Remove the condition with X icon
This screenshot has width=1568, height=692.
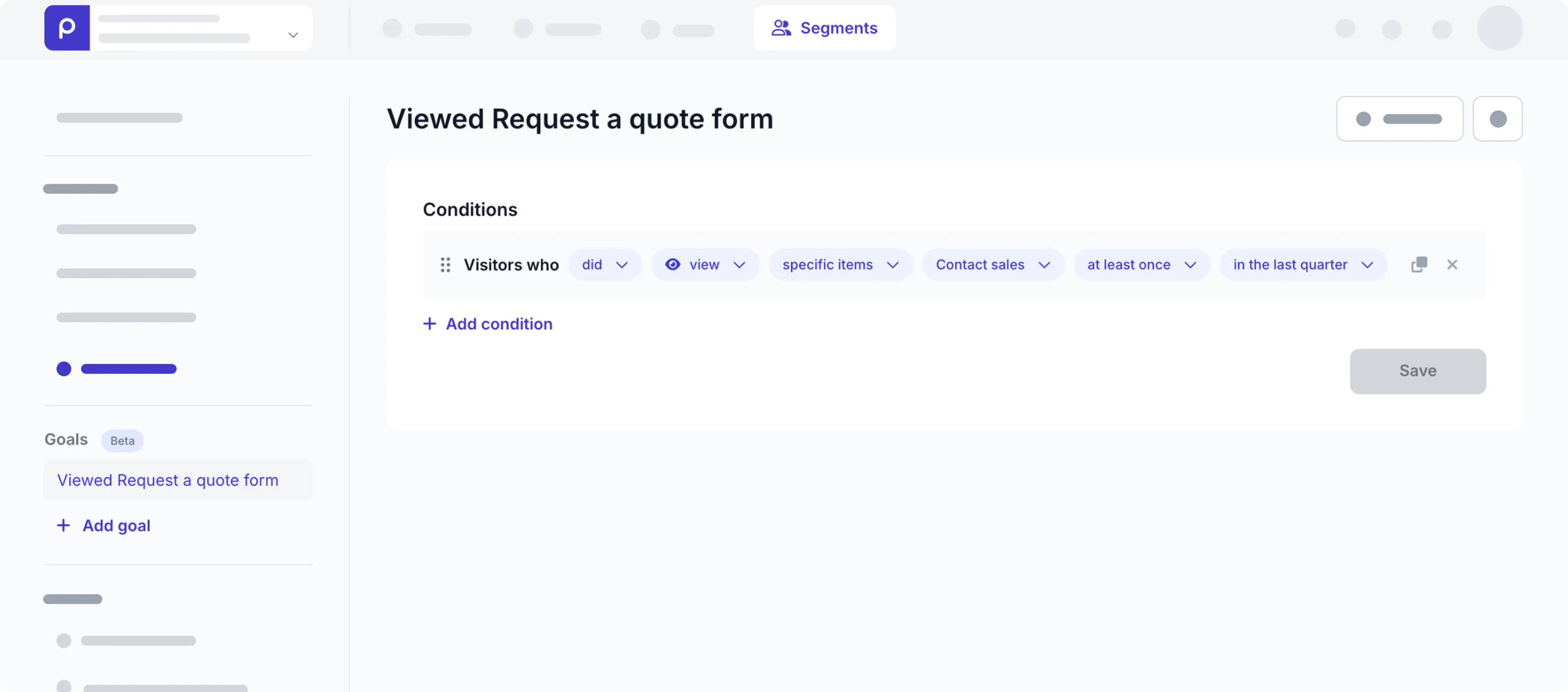pyautogui.click(x=1452, y=265)
